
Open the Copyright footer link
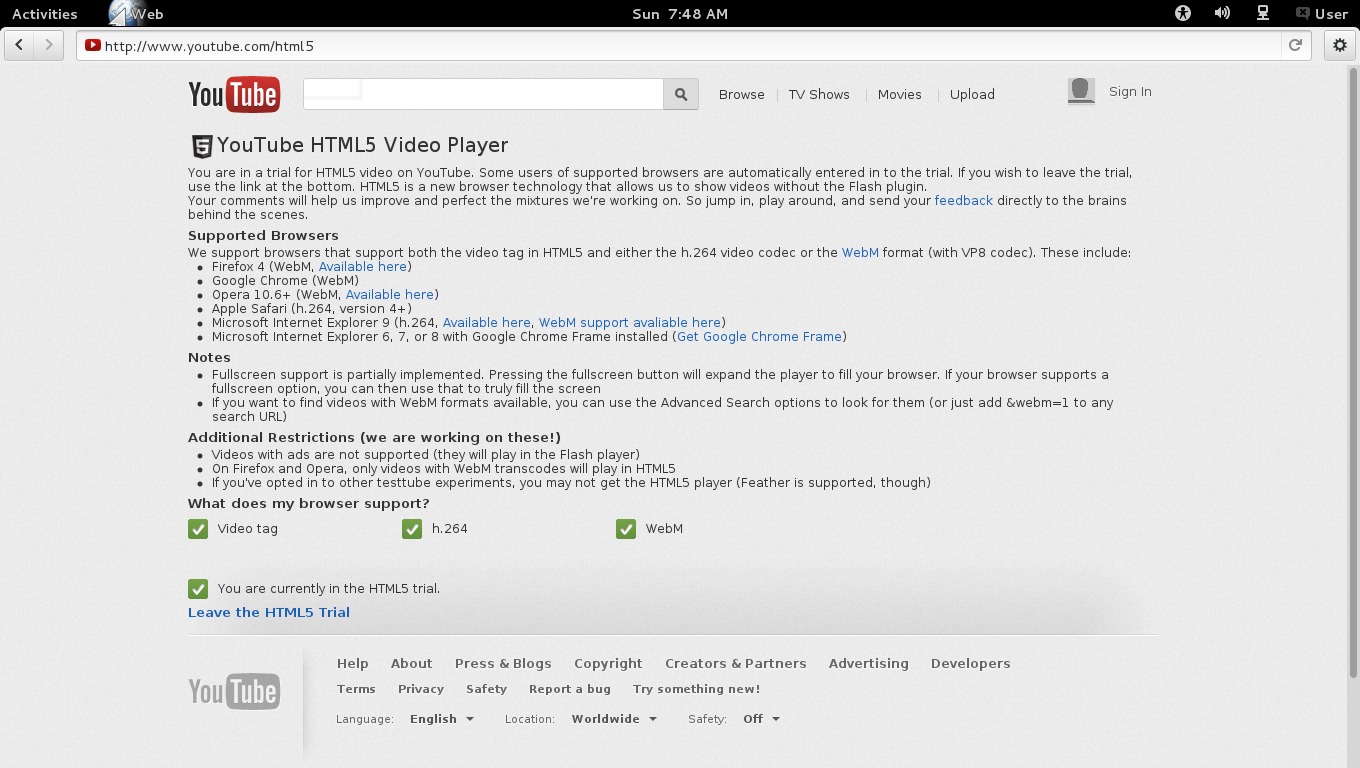click(x=608, y=663)
